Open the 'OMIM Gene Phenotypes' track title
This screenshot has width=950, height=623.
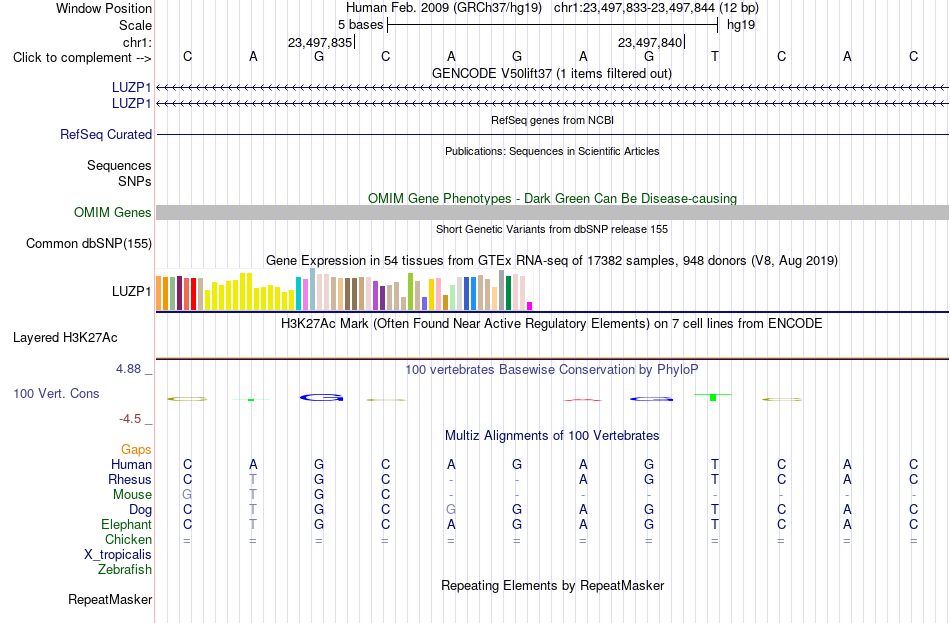pyautogui.click(x=552, y=198)
